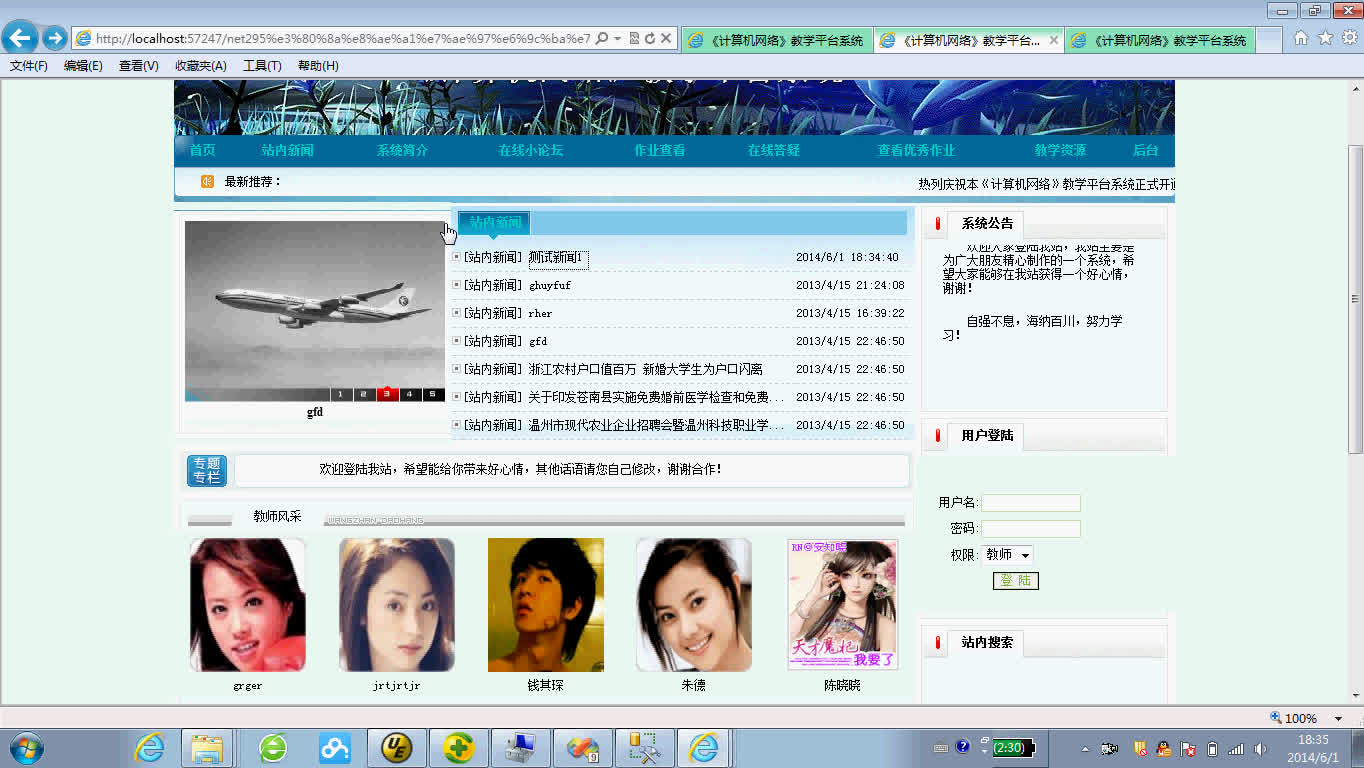Click the orange speaker icon beside 最新推荐
This screenshot has height=768, width=1364.
pyautogui.click(x=207, y=182)
